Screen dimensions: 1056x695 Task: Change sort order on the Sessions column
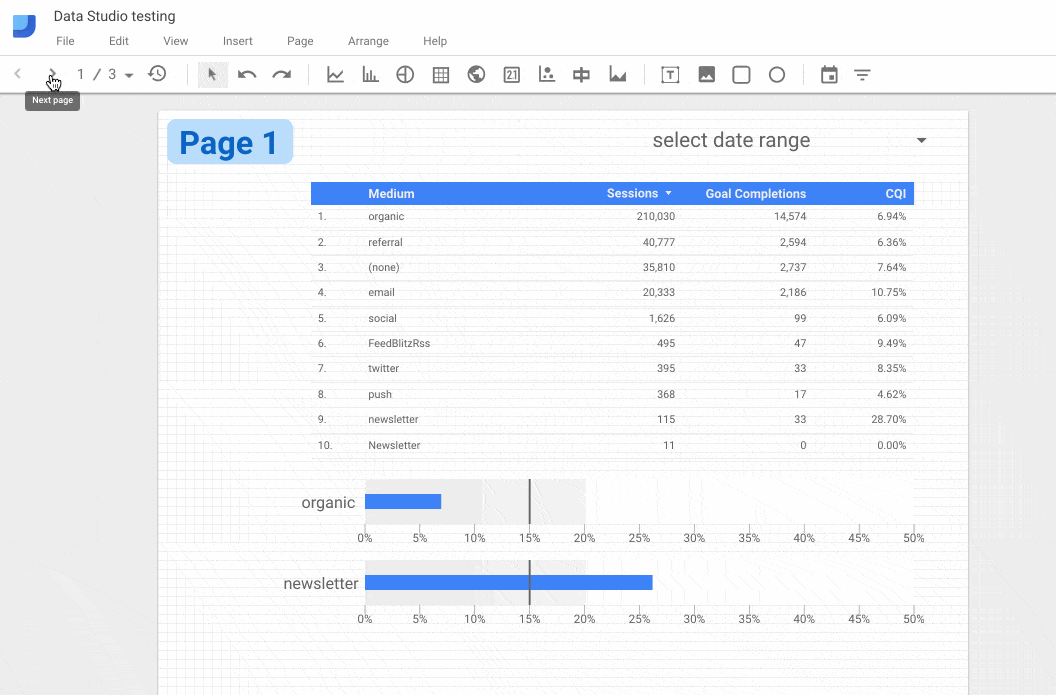pyautogui.click(x=670, y=193)
